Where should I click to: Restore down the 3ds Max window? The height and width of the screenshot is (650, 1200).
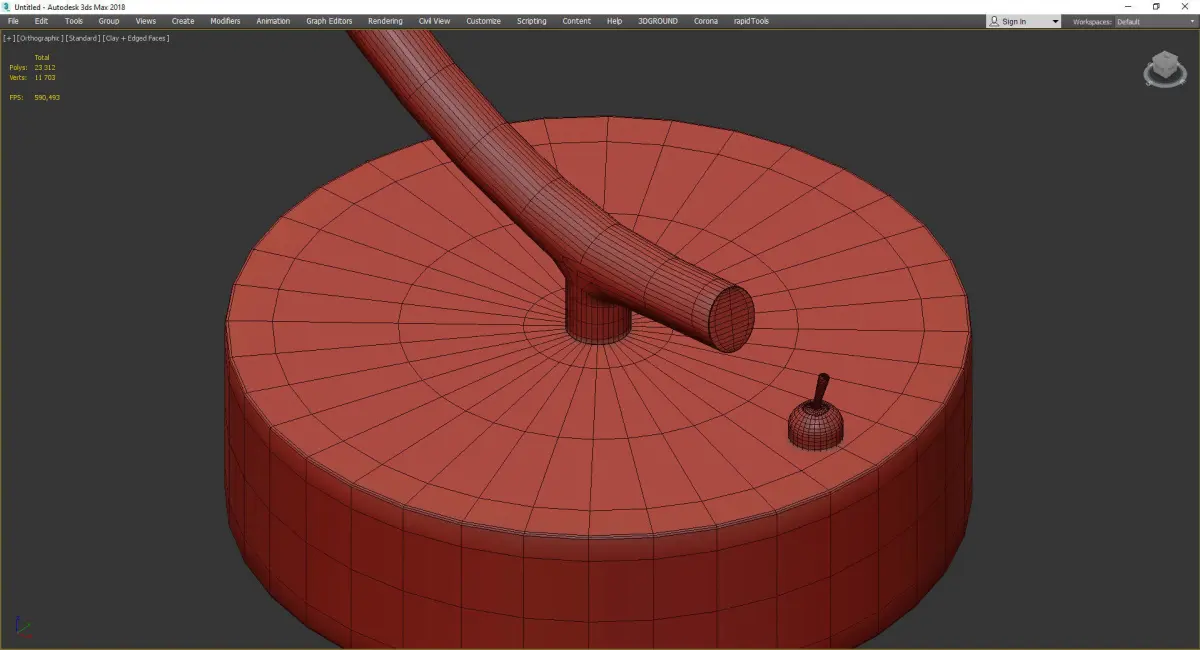coord(1156,7)
